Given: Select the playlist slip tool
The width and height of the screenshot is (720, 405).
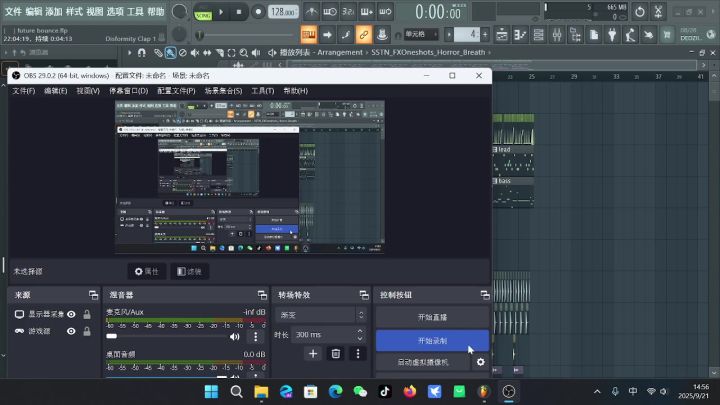Looking at the screenshot, I should tap(207, 53).
